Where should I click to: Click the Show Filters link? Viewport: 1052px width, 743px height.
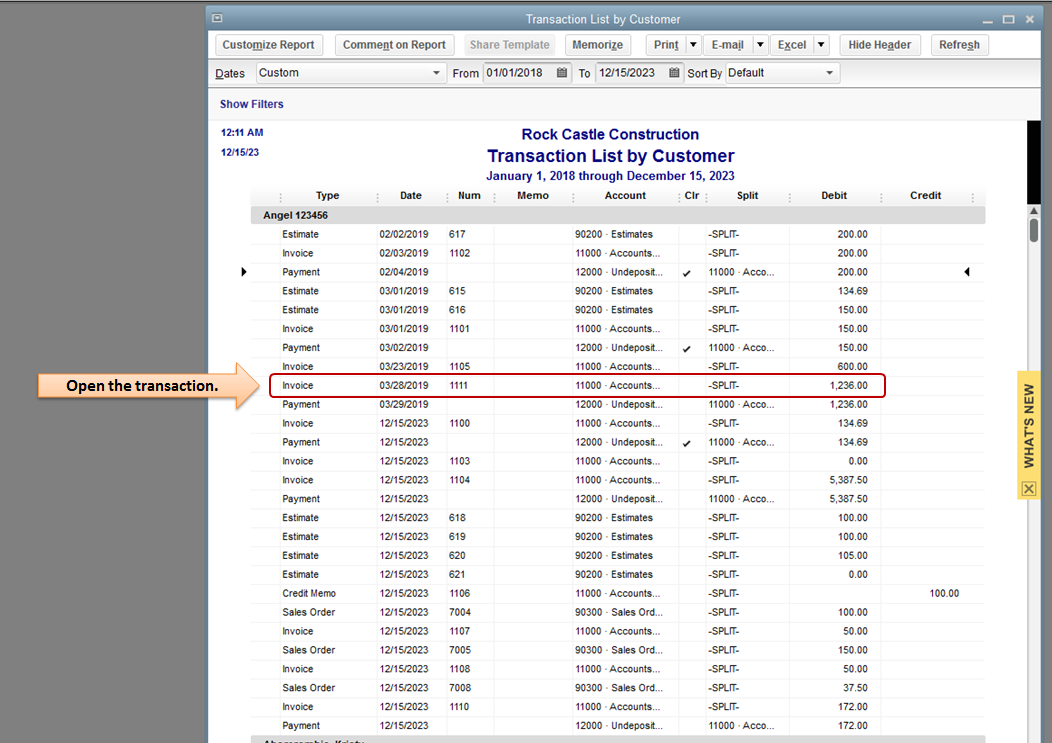click(x=252, y=104)
